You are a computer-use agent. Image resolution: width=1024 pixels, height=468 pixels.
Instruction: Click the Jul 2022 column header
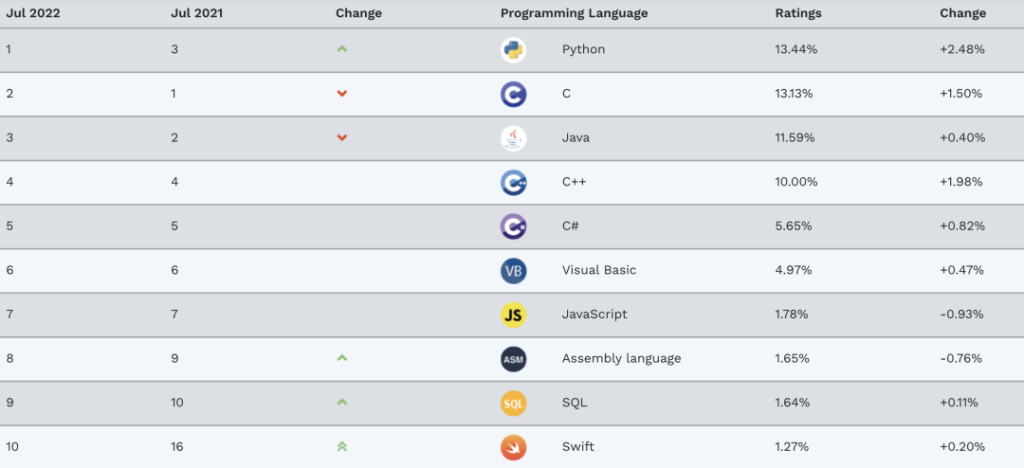point(32,13)
